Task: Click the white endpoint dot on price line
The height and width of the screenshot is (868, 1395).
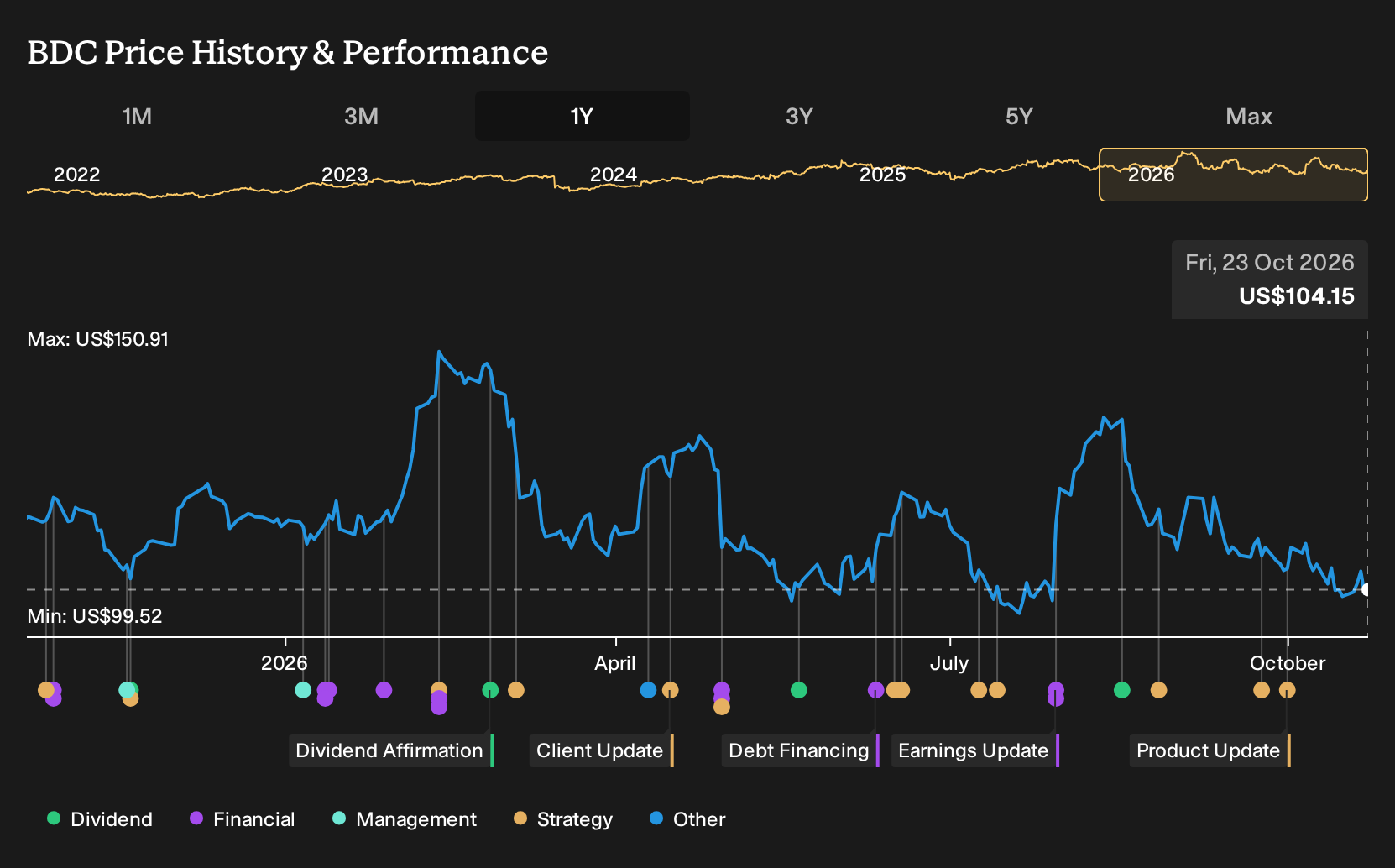Action: click(x=1366, y=589)
